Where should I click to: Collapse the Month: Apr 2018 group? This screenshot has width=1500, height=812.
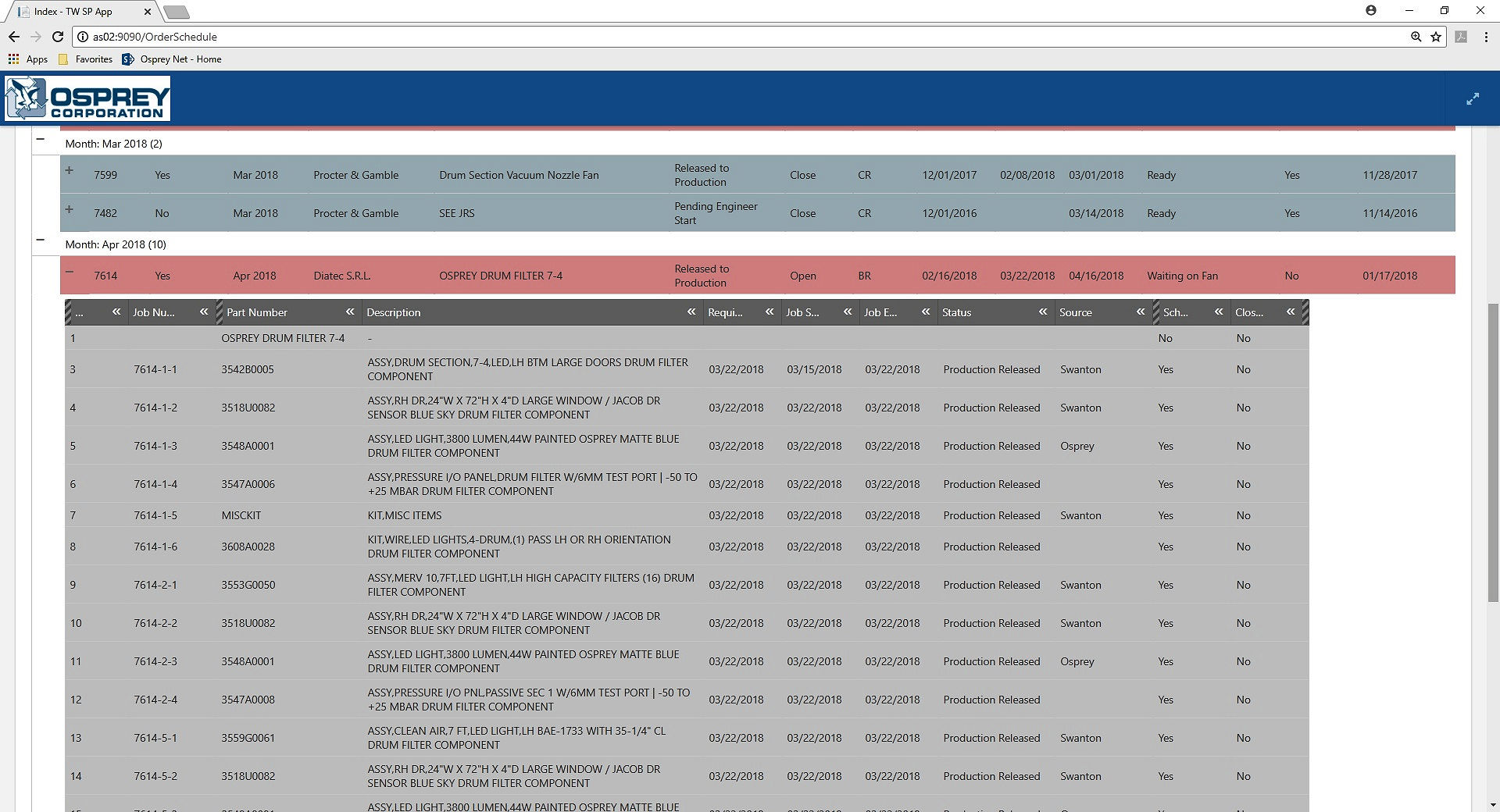coord(41,240)
